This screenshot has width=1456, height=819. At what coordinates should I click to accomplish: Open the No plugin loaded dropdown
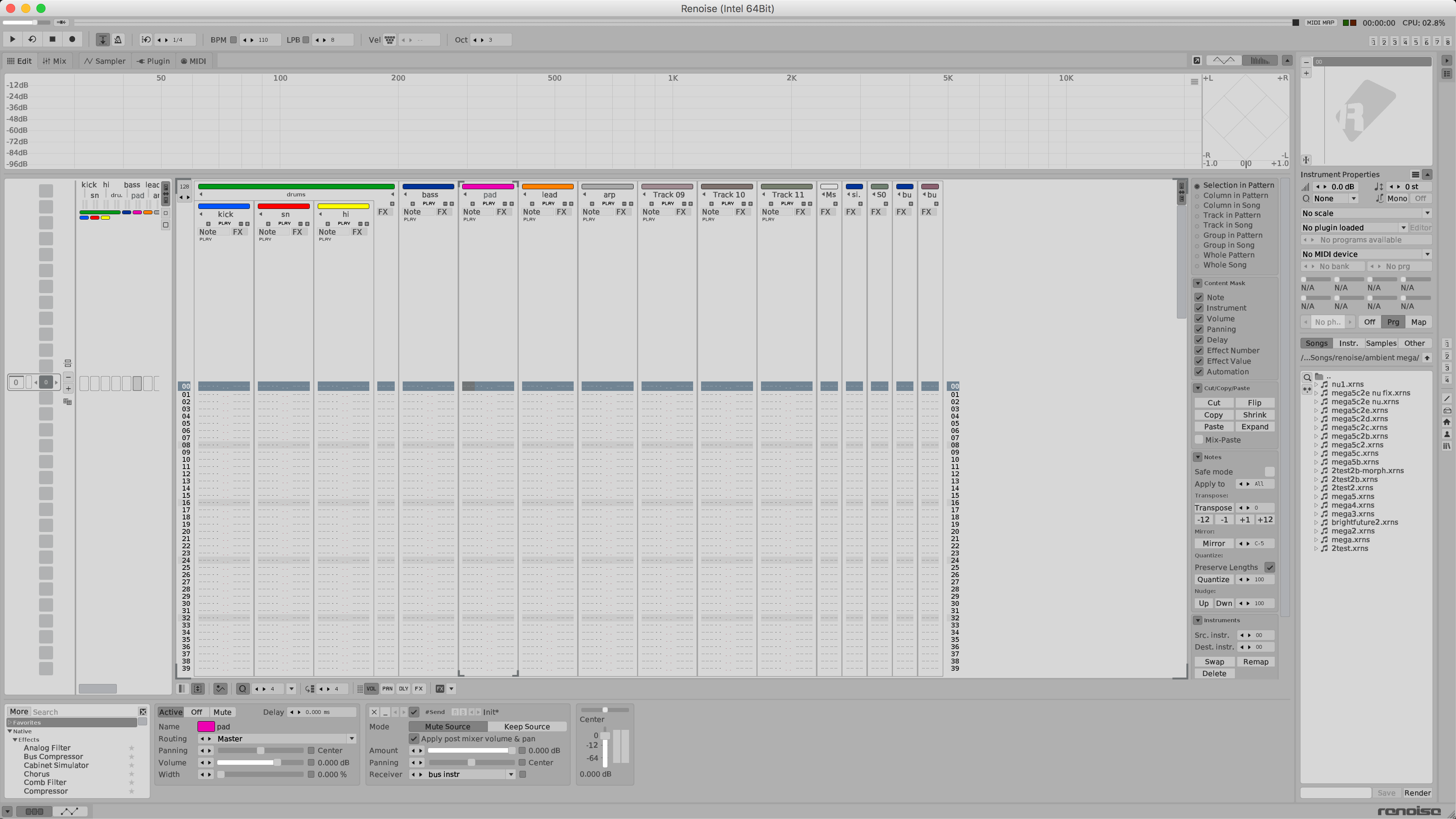(1354, 228)
